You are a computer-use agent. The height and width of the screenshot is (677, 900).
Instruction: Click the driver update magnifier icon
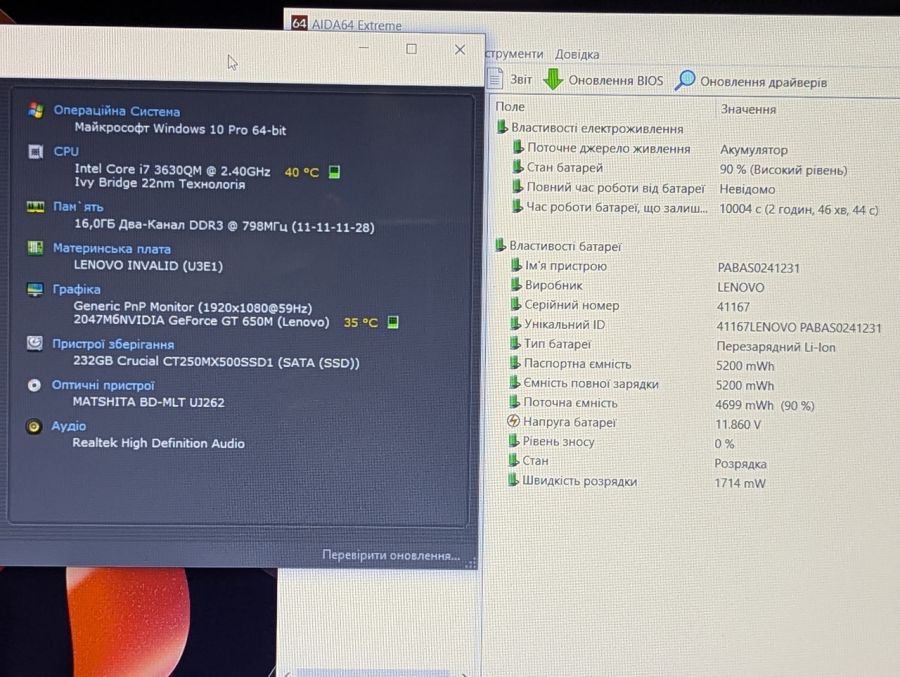[685, 80]
